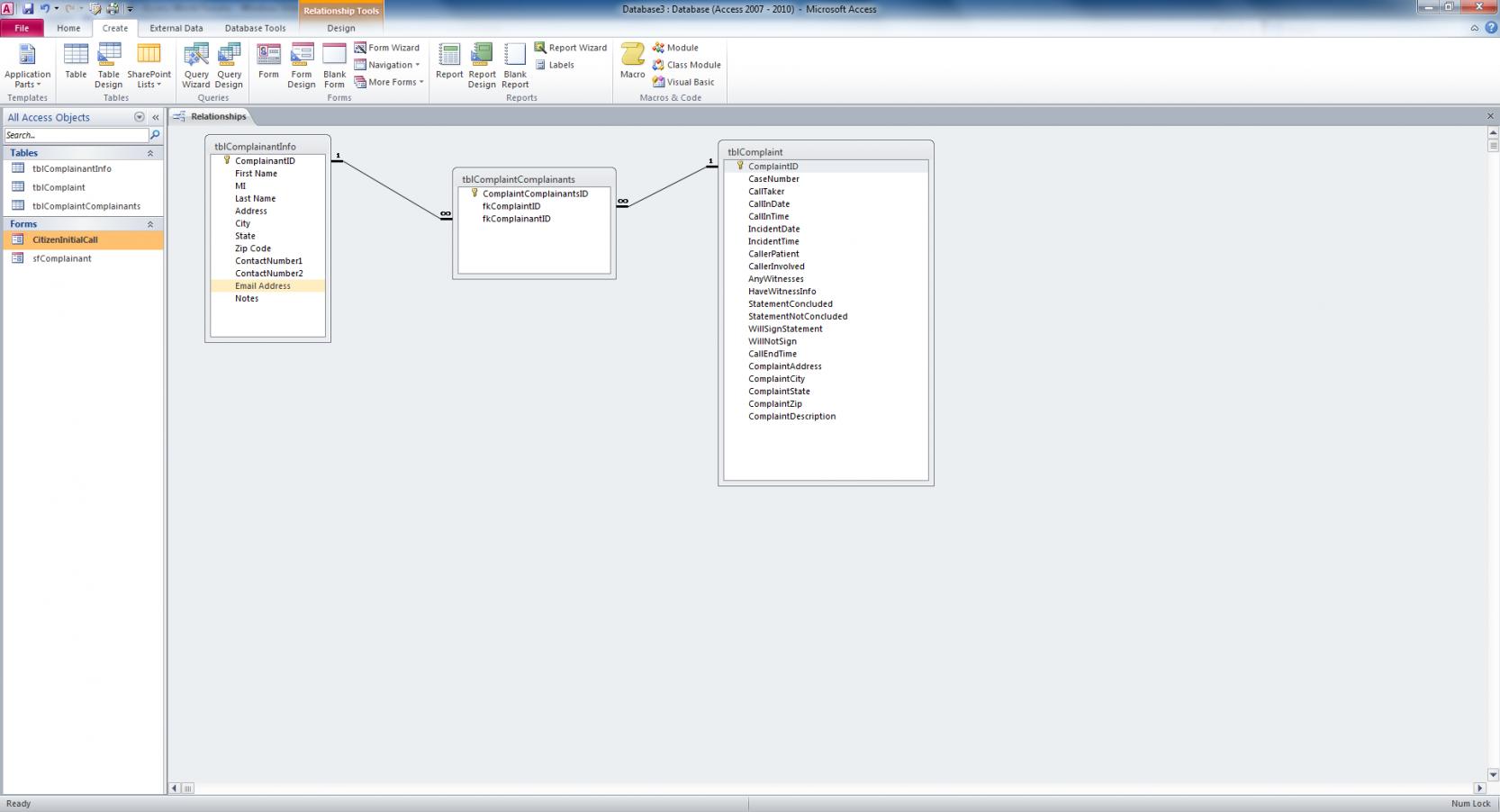Insert a new Class Module
The width and height of the screenshot is (1500, 812).
point(687,65)
